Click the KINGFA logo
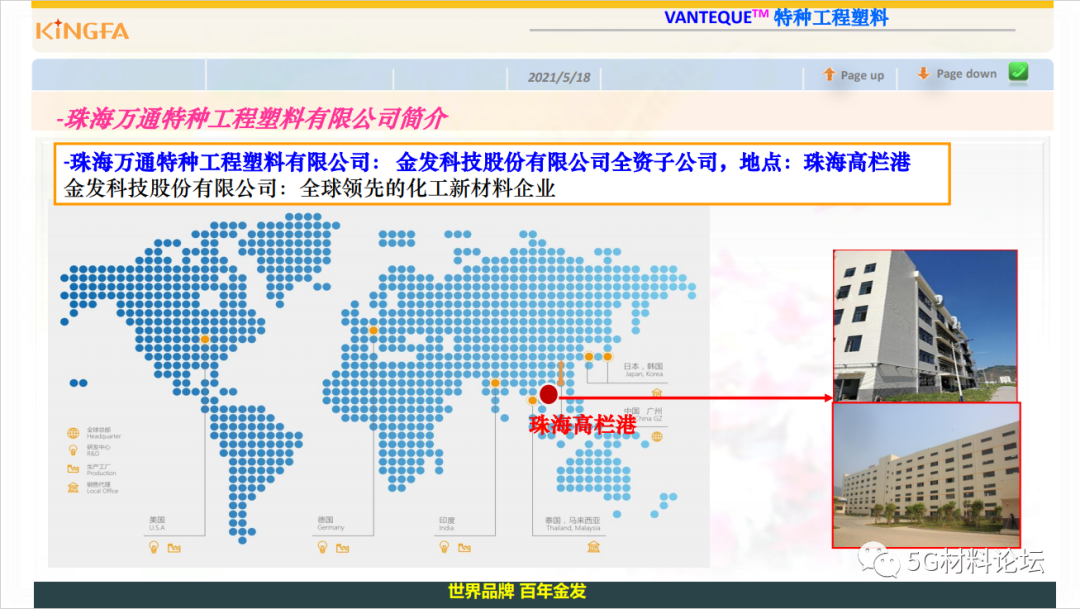 click(x=82, y=30)
